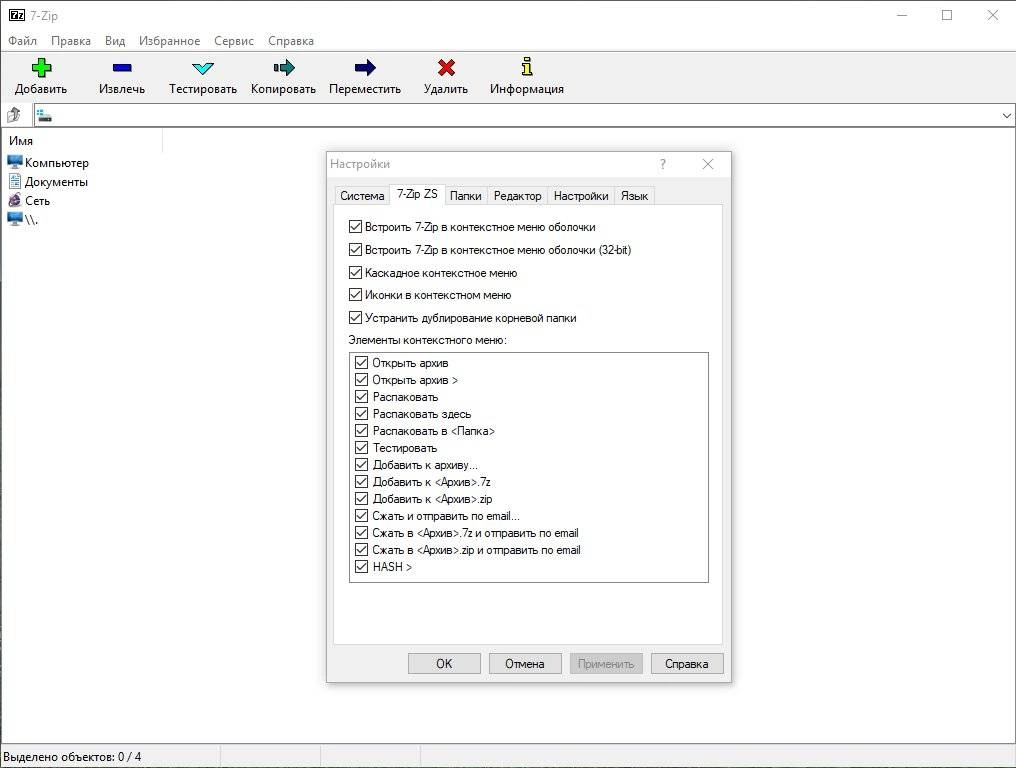Click the Справка button in dialog
Screen dimensions: 1016x768
[687, 664]
